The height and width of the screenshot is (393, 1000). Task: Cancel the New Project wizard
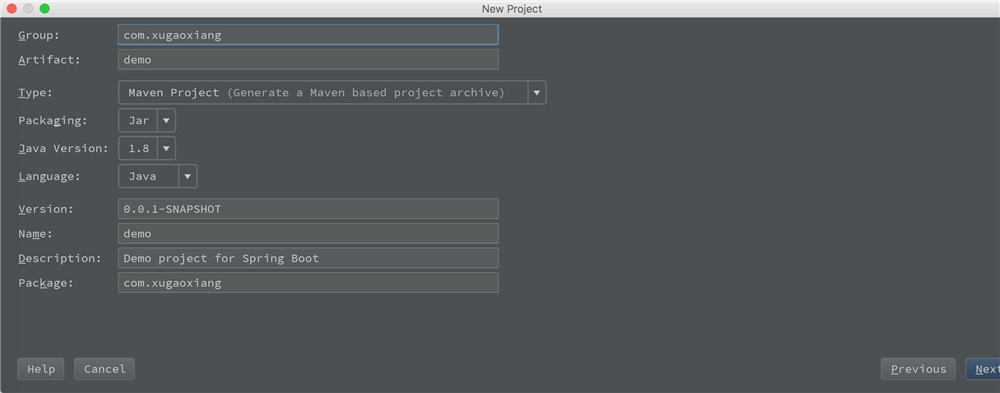[x=105, y=369]
